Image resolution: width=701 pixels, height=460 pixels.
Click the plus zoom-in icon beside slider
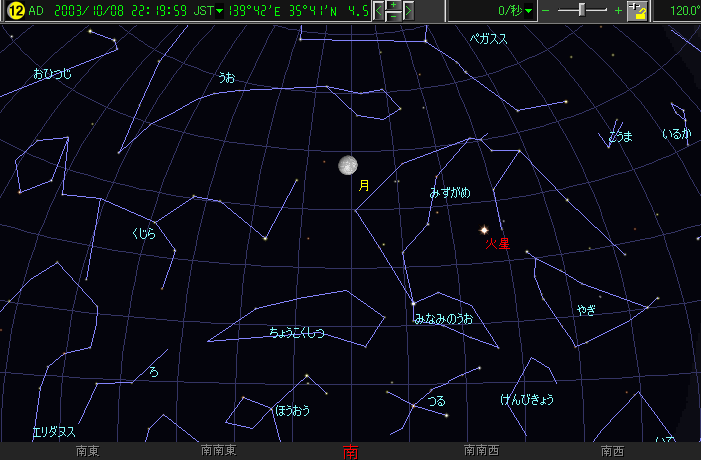[x=618, y=11]
